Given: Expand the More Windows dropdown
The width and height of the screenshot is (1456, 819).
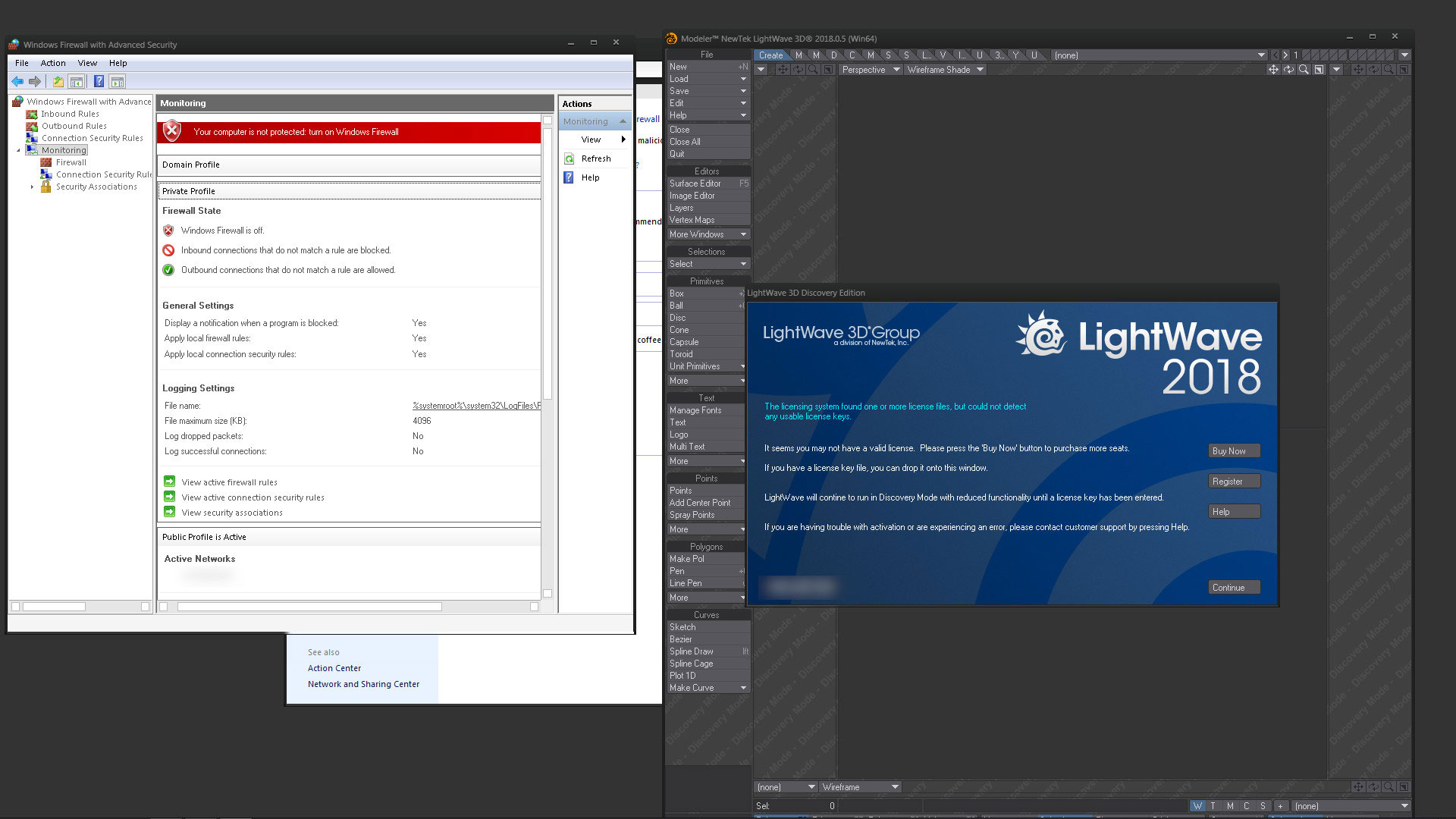Looking at the screenshot, I should [708, 234].
